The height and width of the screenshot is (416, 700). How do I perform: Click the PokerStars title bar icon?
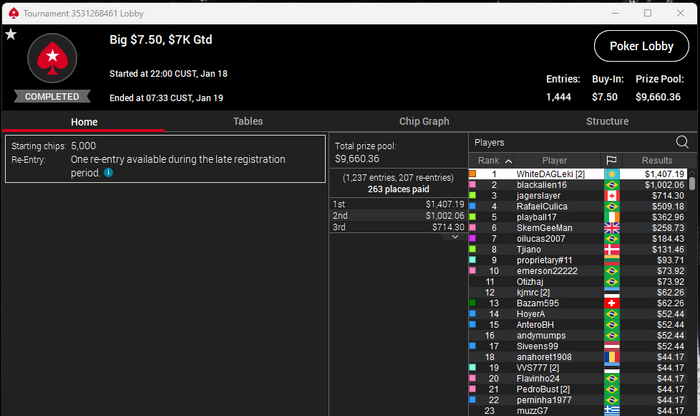(14, 13)
